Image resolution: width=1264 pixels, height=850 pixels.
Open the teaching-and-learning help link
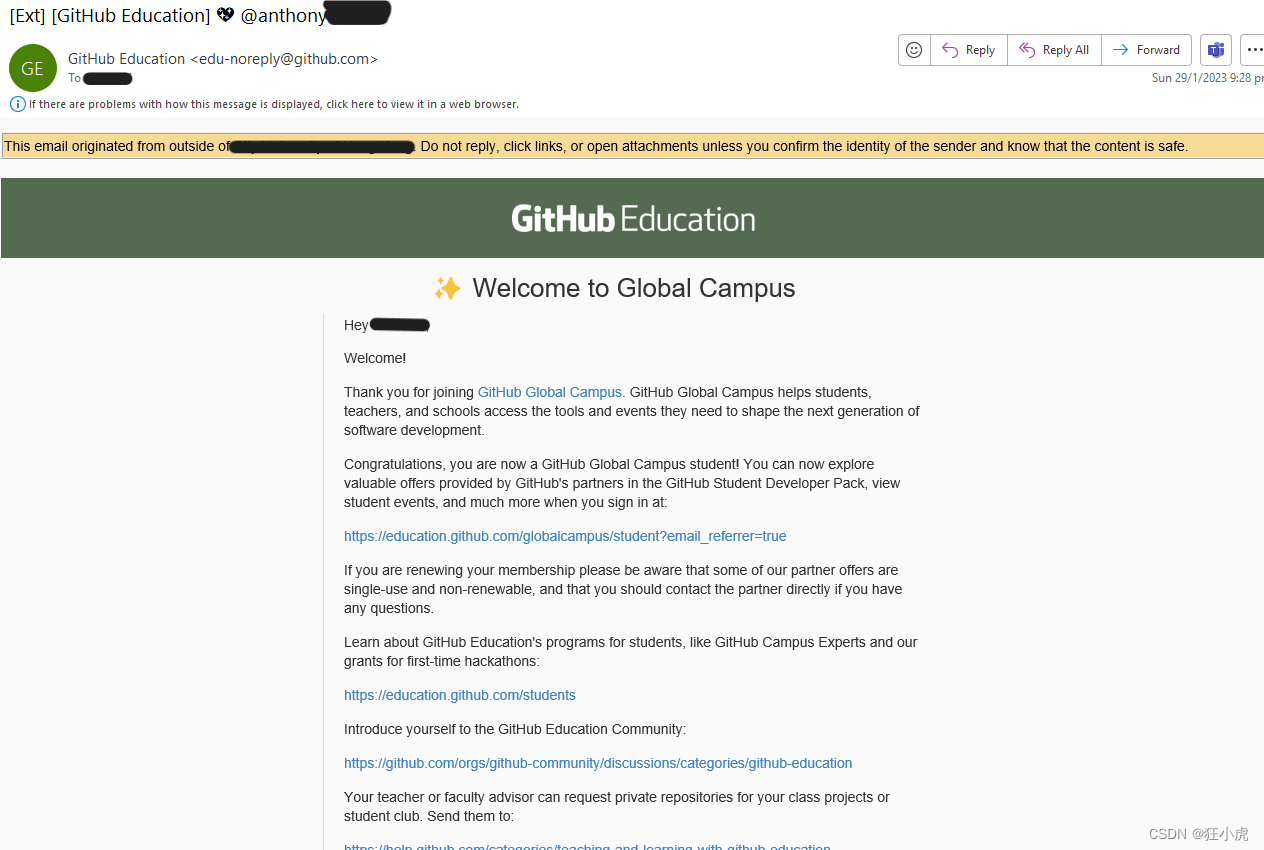[x=587, y=847]
